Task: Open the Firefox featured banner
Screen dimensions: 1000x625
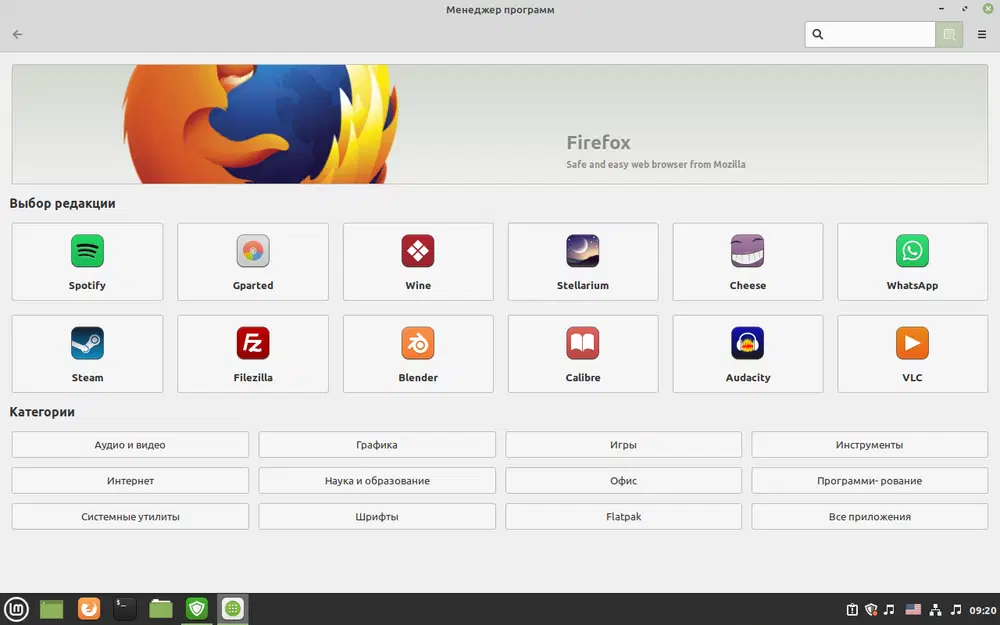Action: tap(499, 124)
